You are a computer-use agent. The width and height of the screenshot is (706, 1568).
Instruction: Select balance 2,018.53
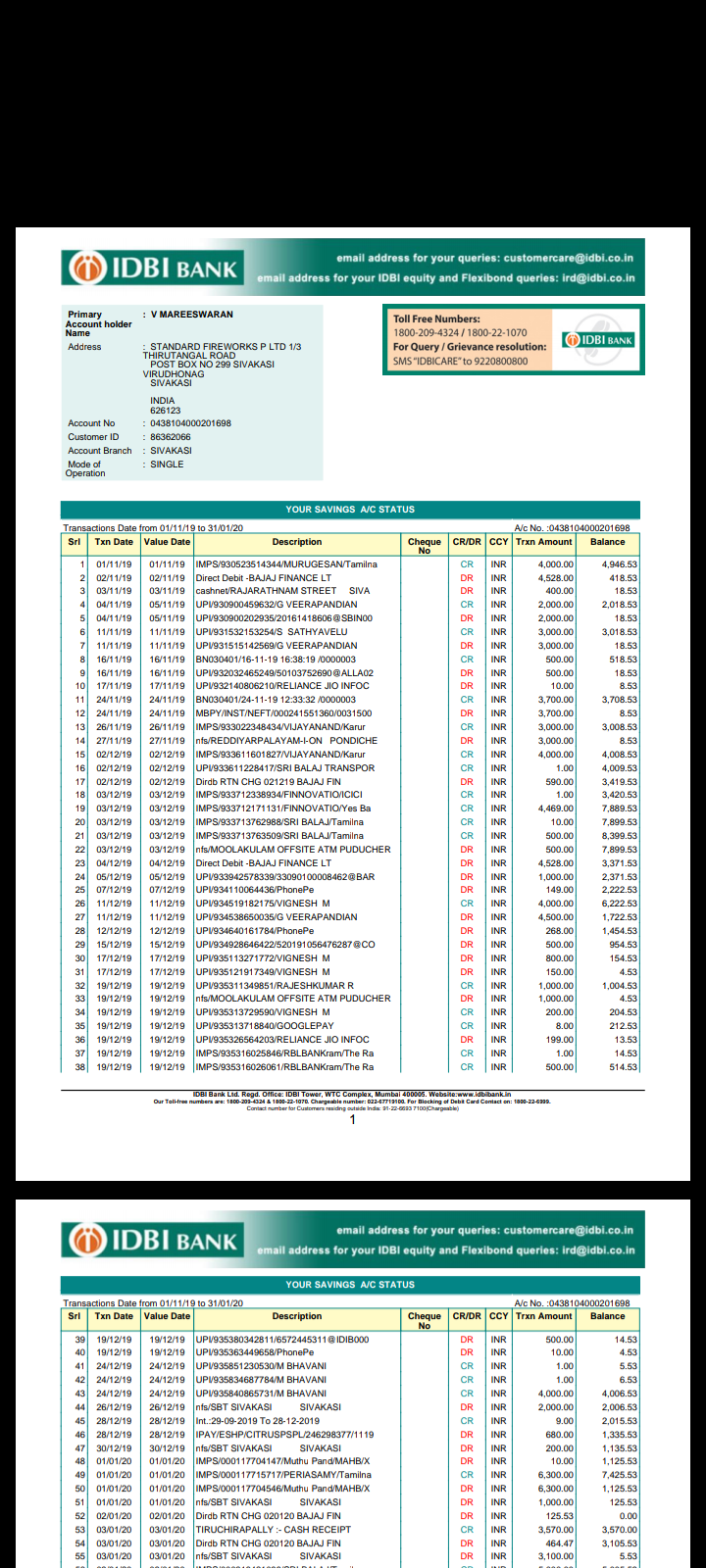click(620, 605)
